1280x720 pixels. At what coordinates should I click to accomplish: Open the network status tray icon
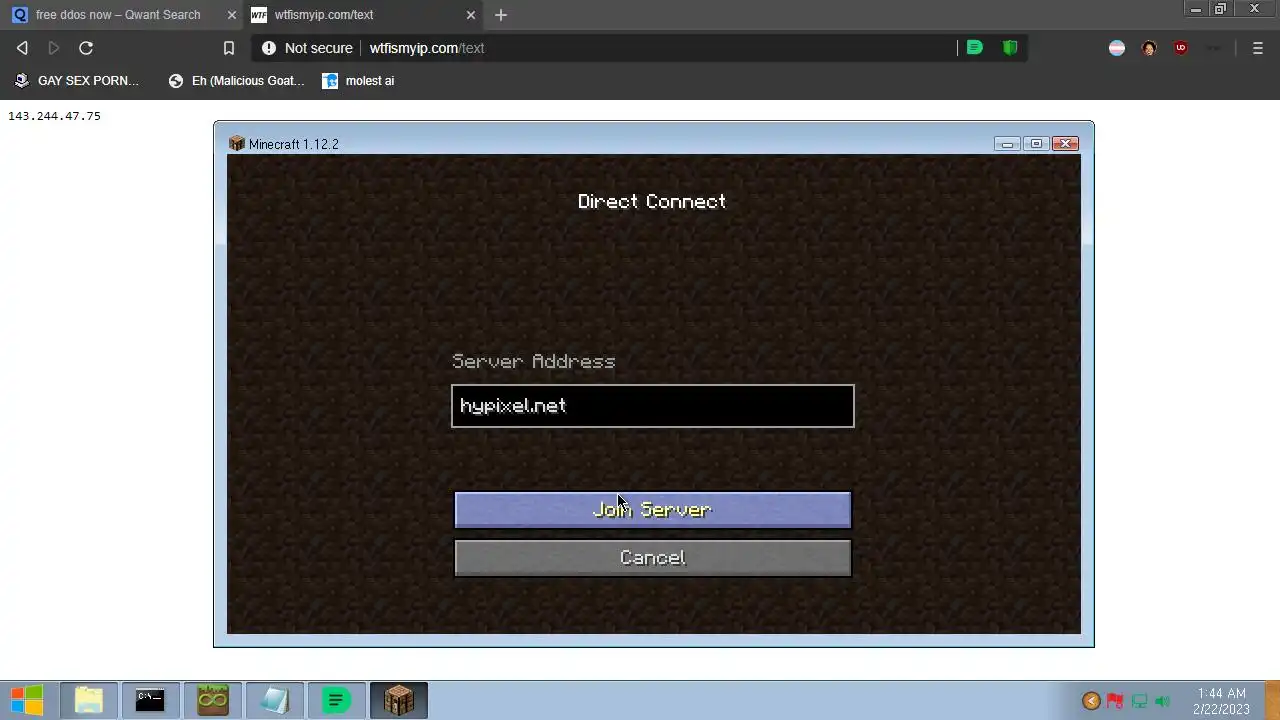tap(1139, 701)
